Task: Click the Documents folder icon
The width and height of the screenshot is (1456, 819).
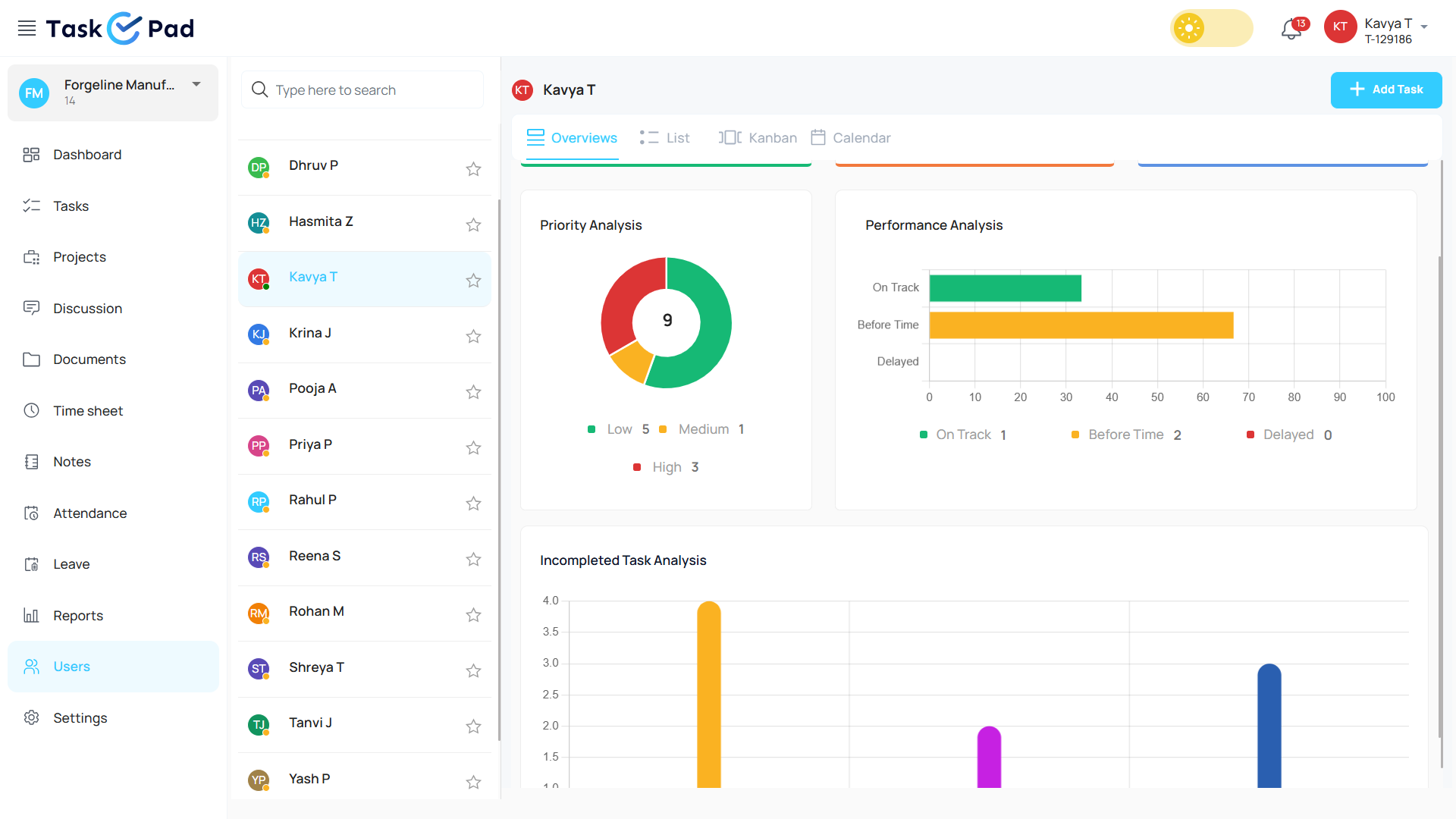Action: 31,359
